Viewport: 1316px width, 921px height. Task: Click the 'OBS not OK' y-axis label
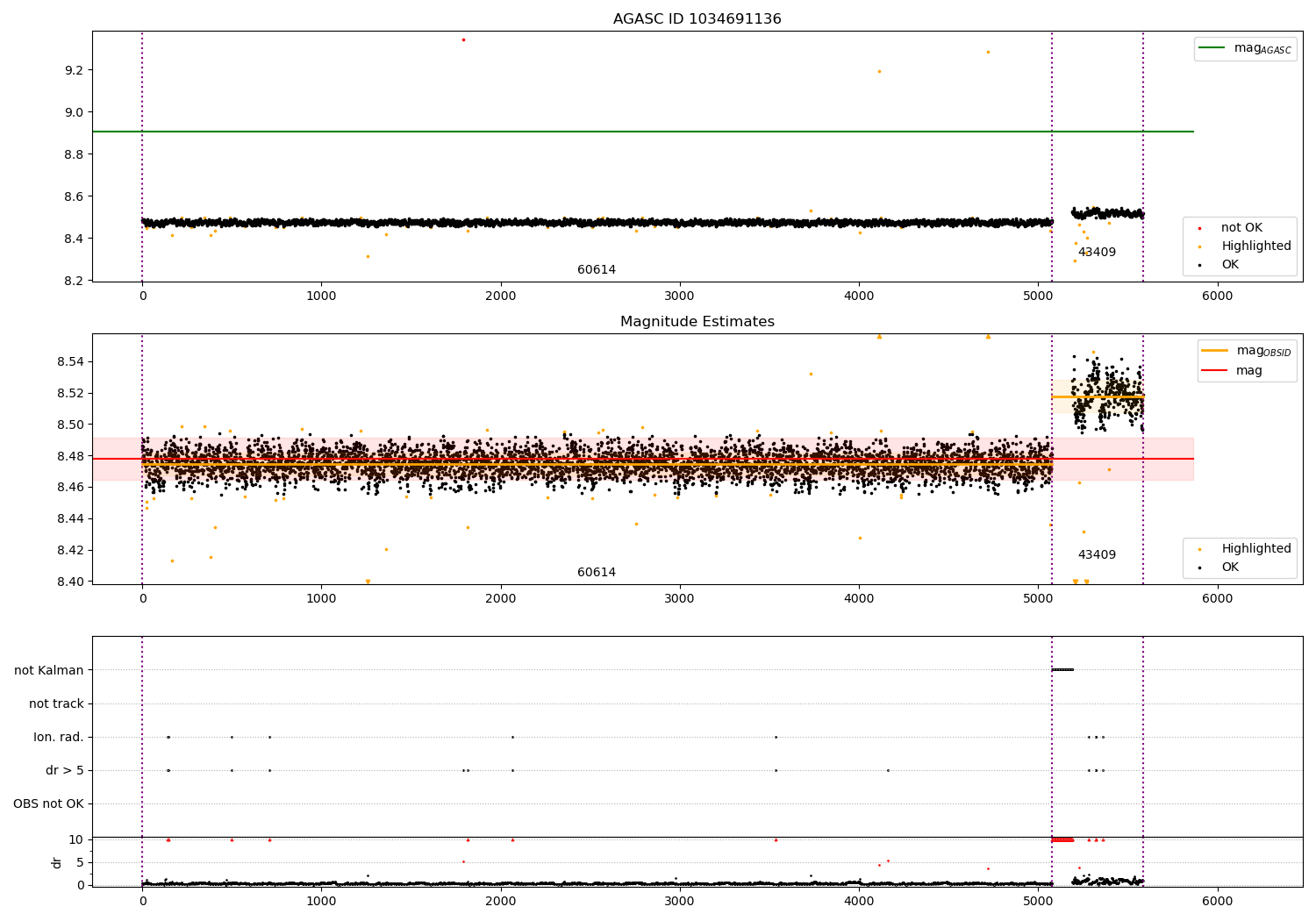48,803
